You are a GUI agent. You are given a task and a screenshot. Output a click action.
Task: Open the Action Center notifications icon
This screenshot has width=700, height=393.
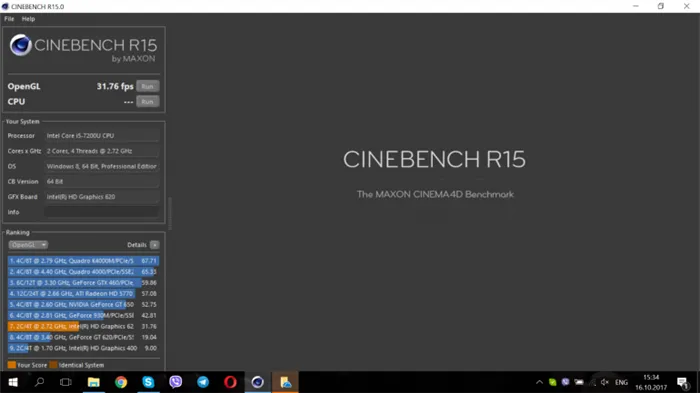(x=683, y=382)
